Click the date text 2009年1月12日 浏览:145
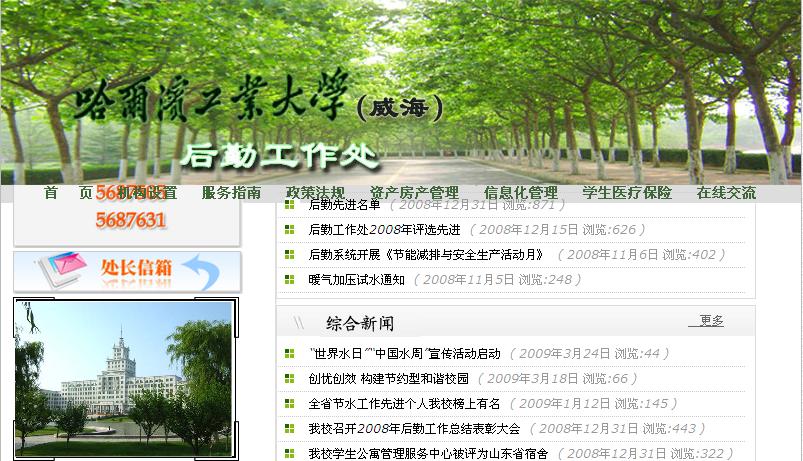This screenshot has height=461, width=803. [x=594, y=404]
